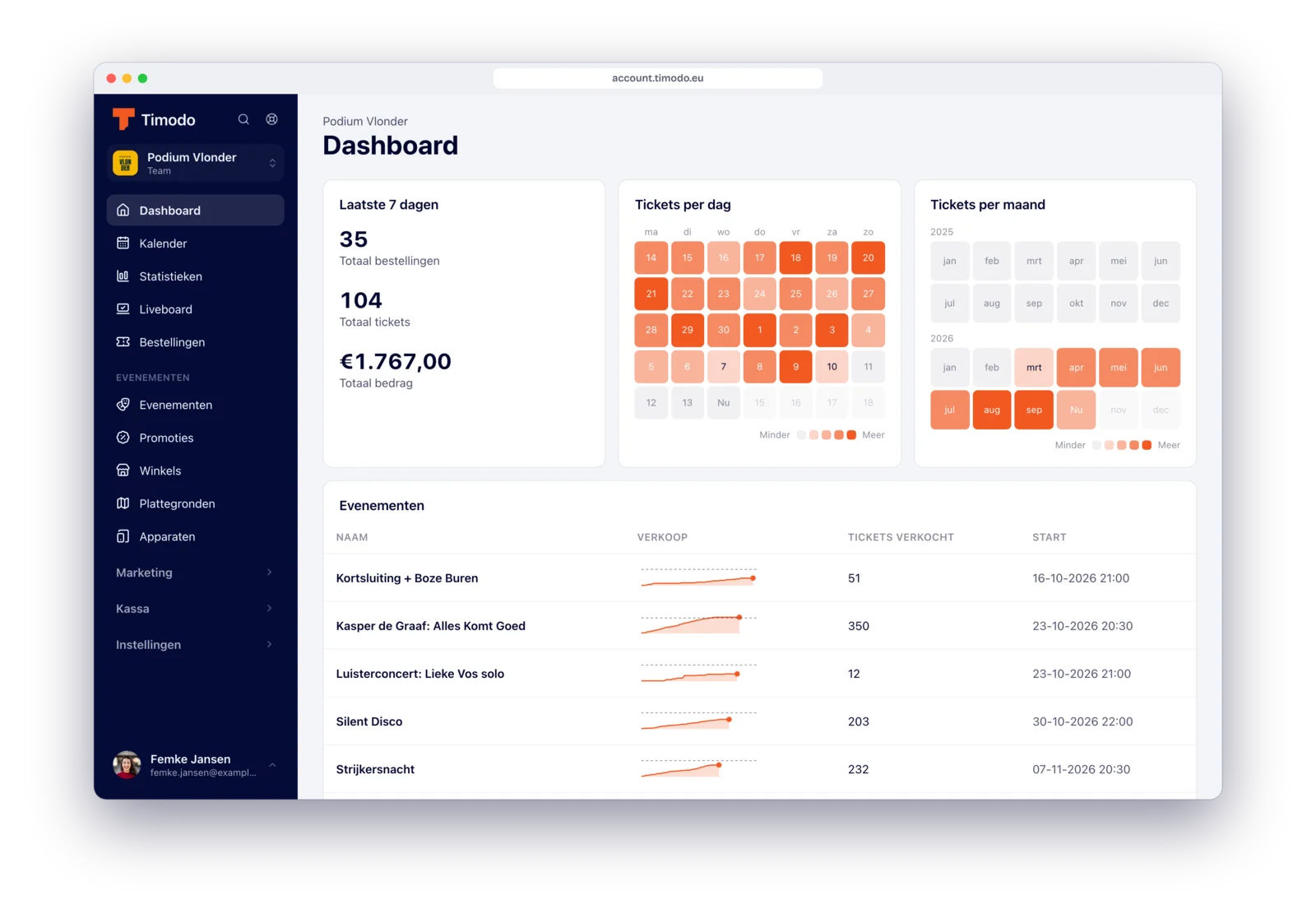
Task: Click the browser address bar account.timodo.eu
Action: coord(658,78)
